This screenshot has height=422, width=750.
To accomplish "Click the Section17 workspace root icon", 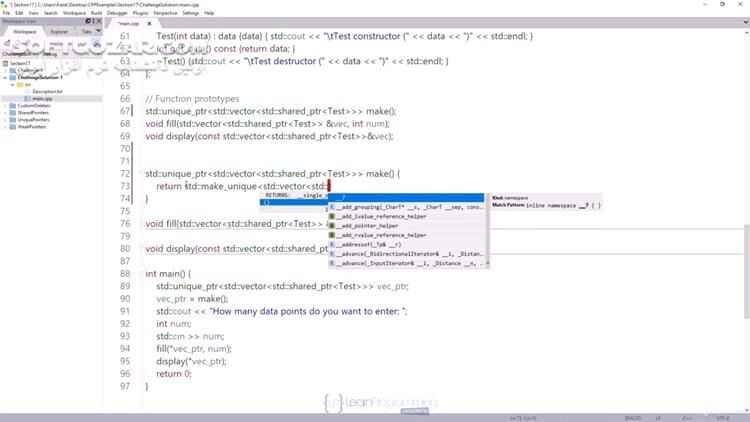I will 5,62.
